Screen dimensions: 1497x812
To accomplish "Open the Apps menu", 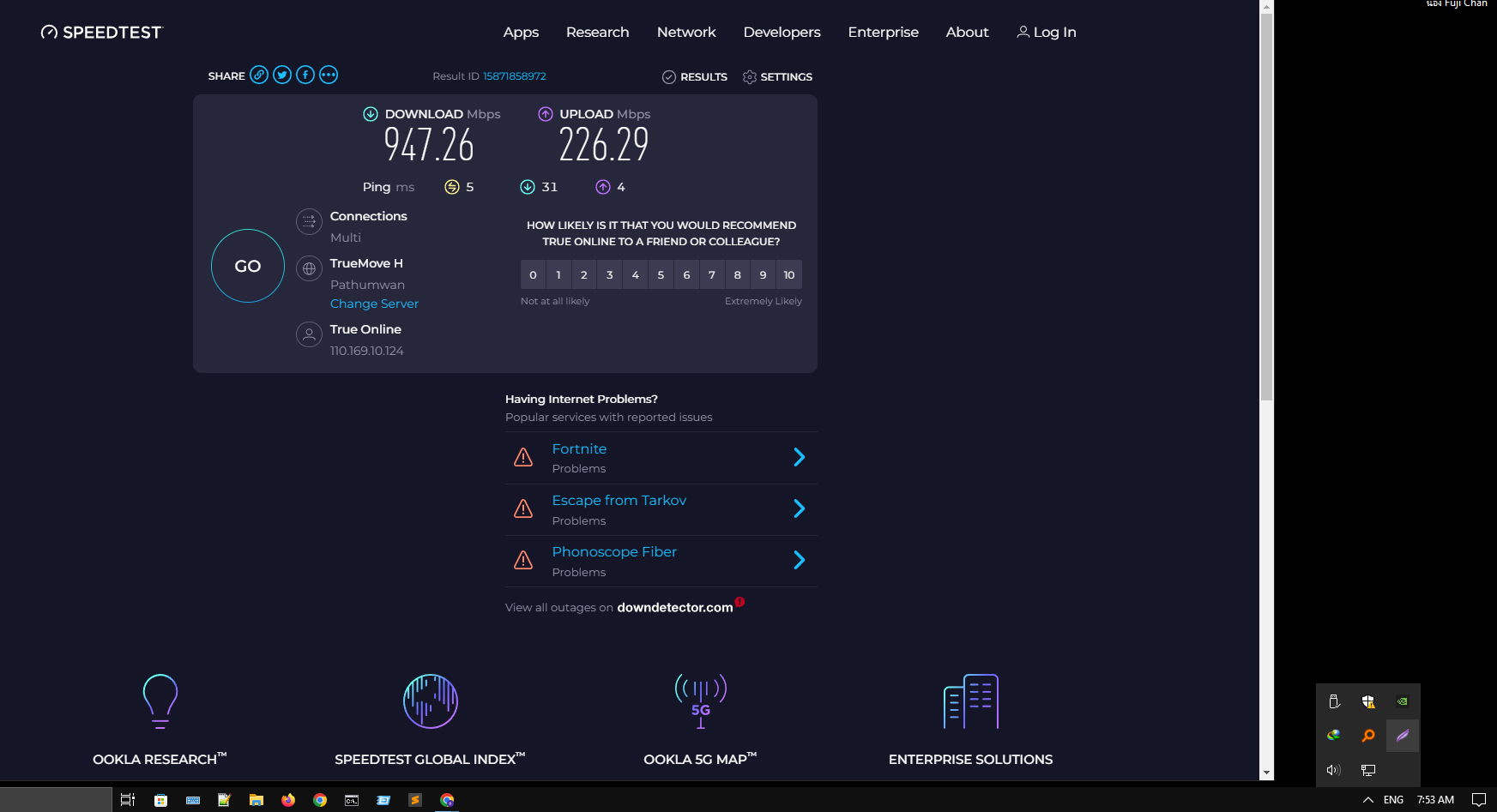I will coord(521,32).
